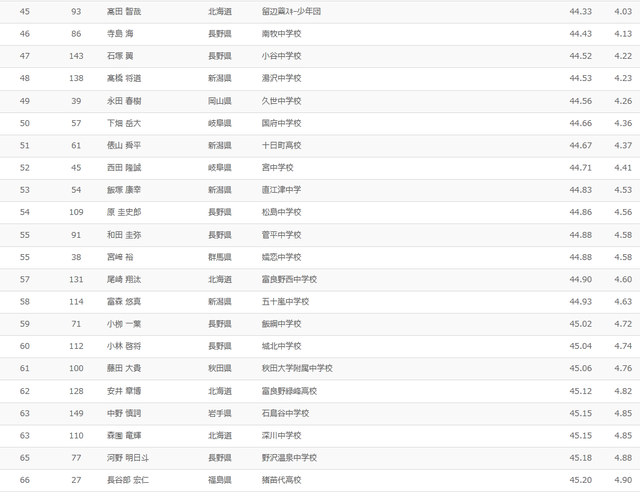Select athlete 藤田 大貴
The width and height of the screenshot is (640, 492).
(x=124, y=368)
